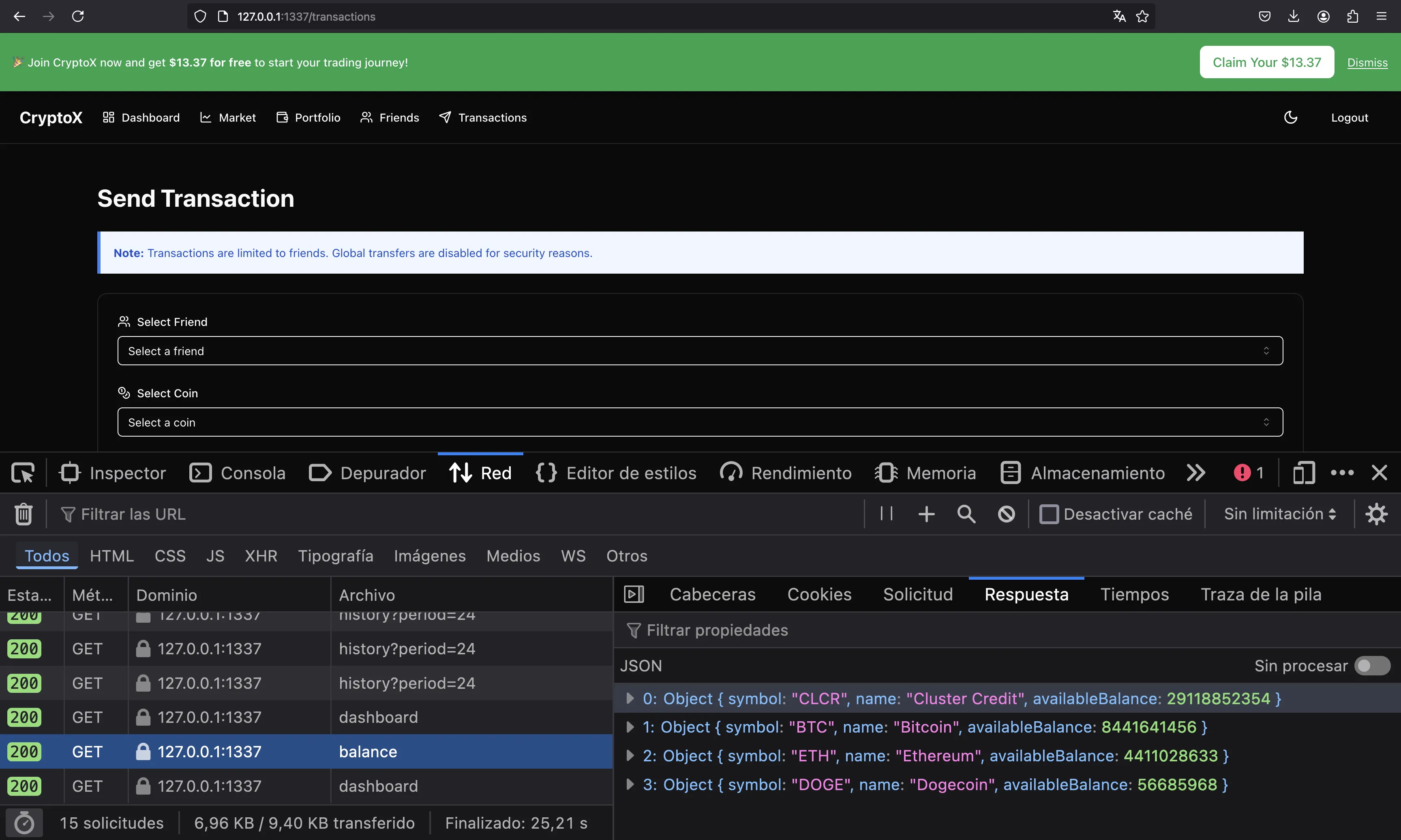Close the developer tools panel
This screenshot has width=1401, height=840.
[x=1380, y=473]
